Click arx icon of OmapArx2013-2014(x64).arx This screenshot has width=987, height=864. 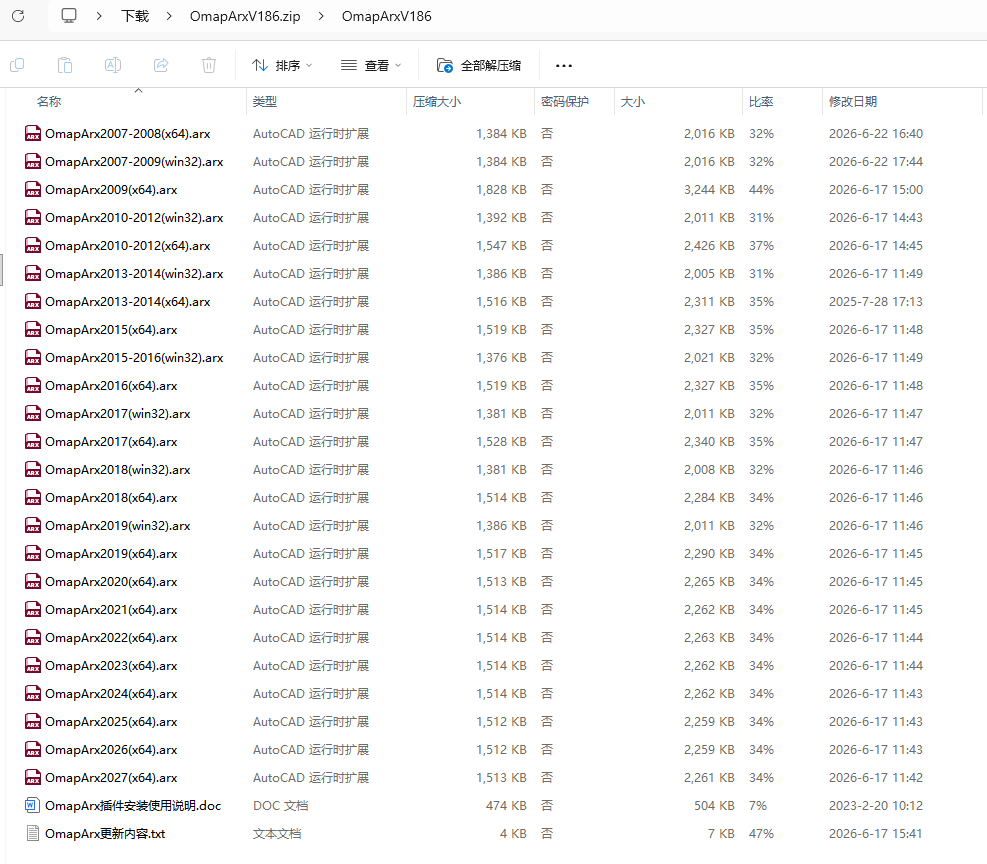(x=33, y=301)
